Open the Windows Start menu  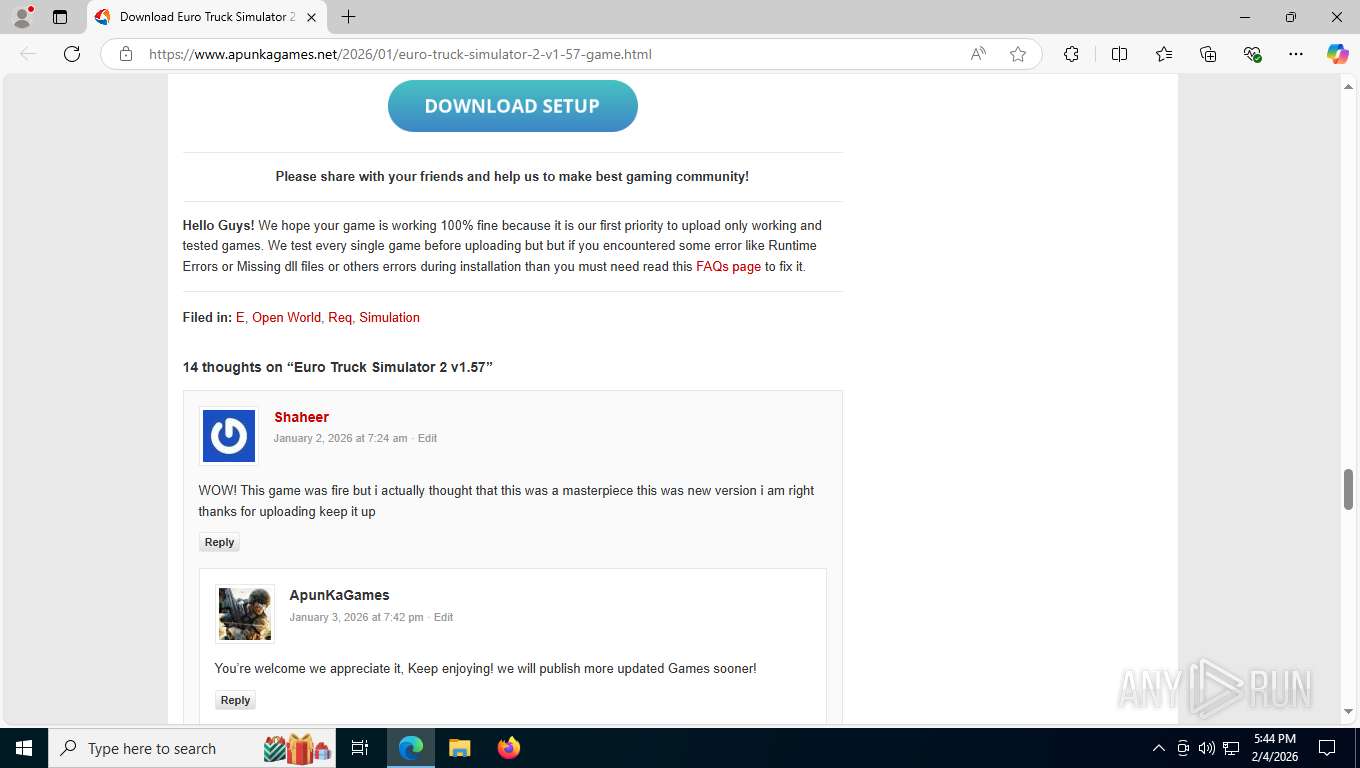tap(24, 748)
